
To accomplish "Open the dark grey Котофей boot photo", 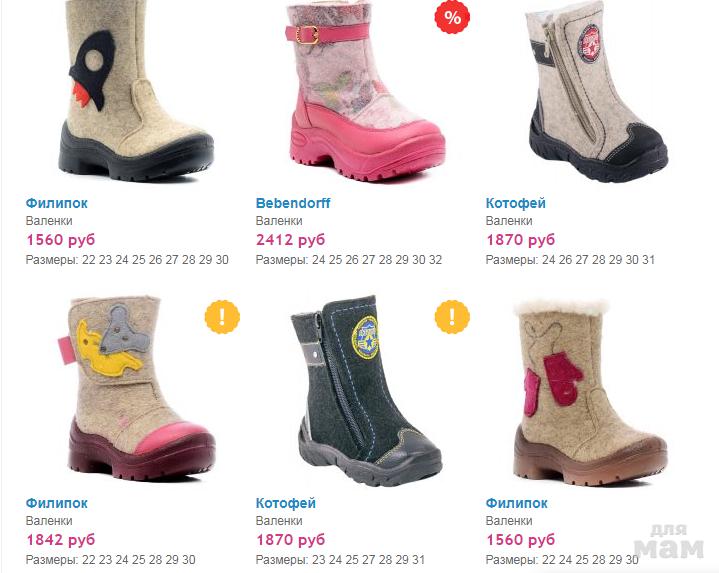I will coord(366,391).
